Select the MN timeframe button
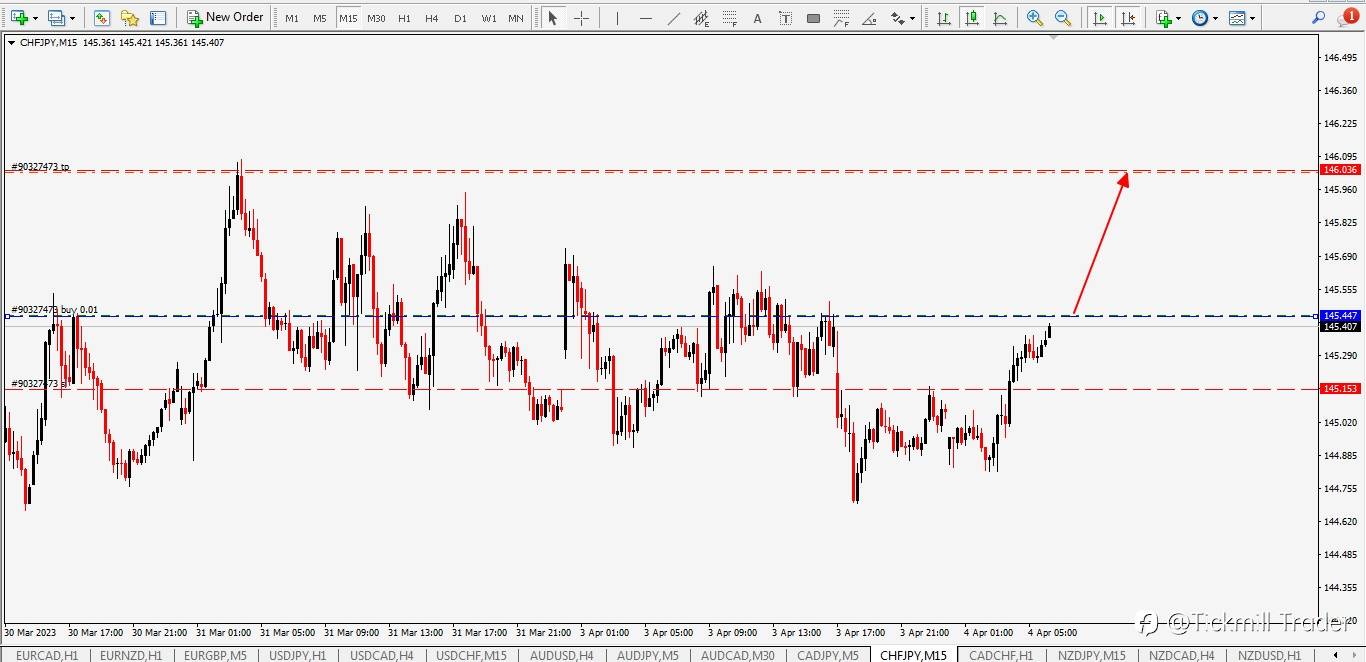The width and height of the screenshot is (1366, 662). click(x=516, y=18)
